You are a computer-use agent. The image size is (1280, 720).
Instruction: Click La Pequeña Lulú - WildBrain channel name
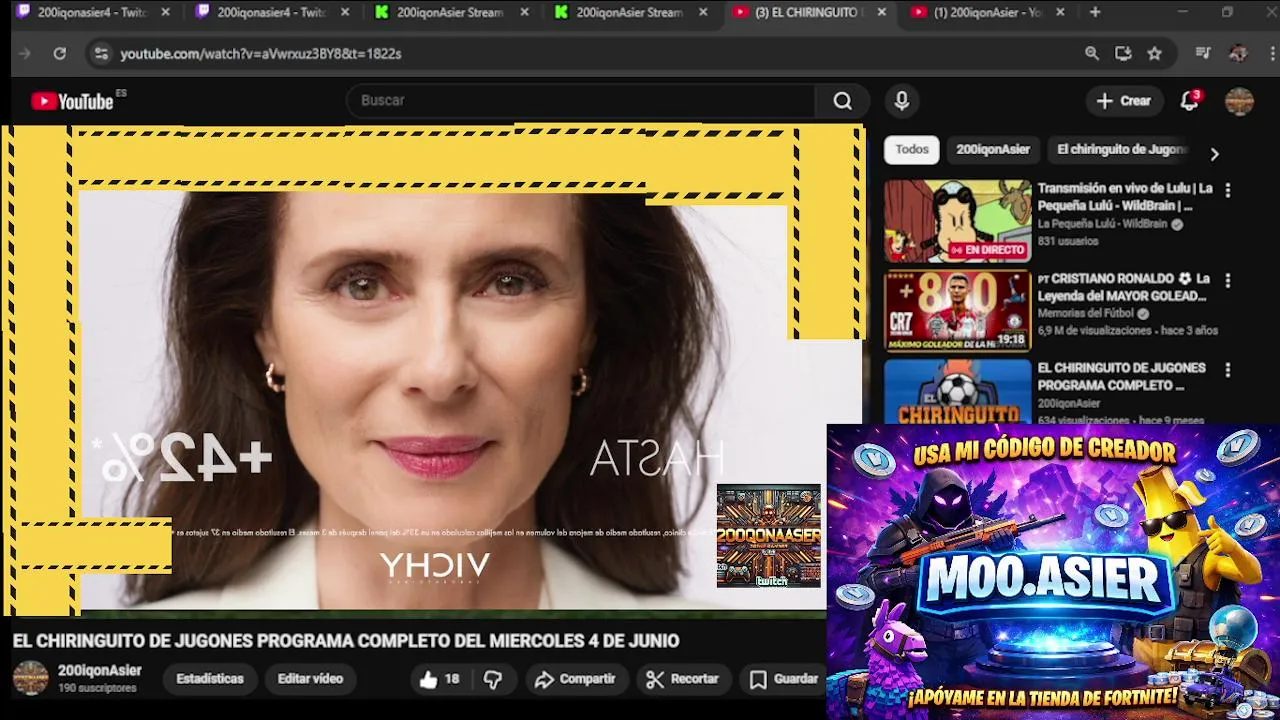click(1102, 224)
